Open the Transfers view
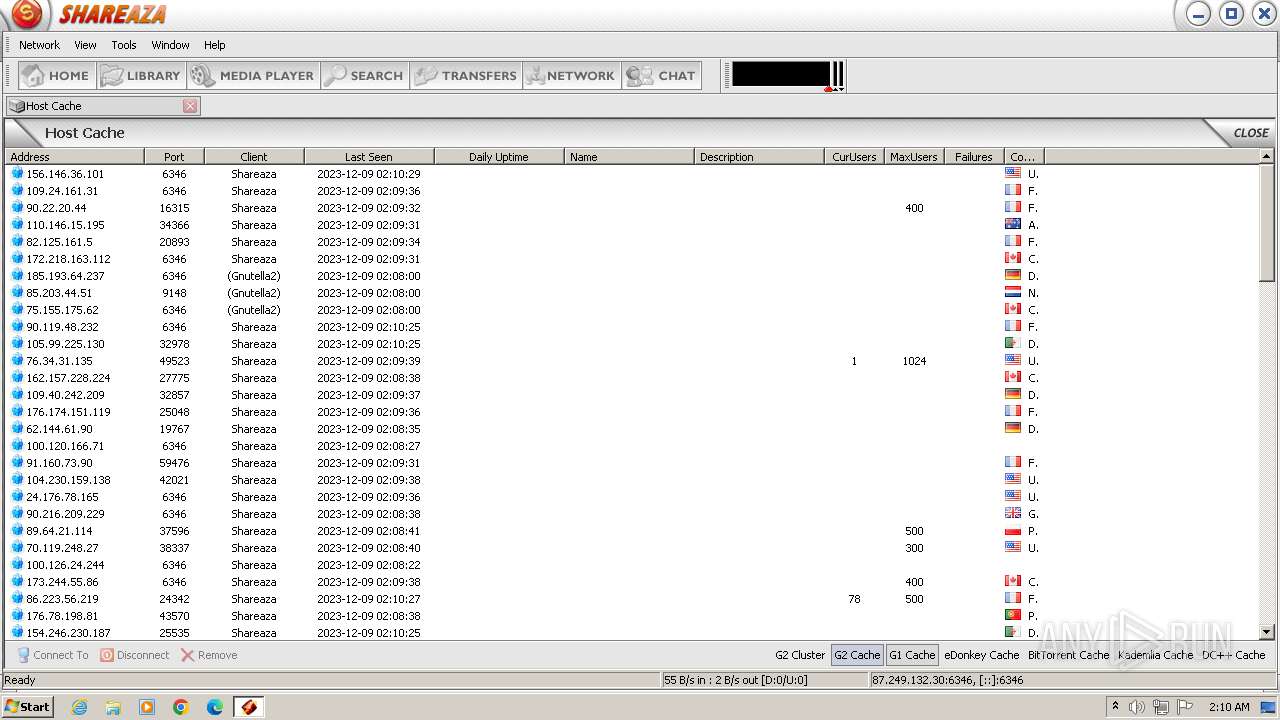The image size is (1280, 720). click(466, 76)
